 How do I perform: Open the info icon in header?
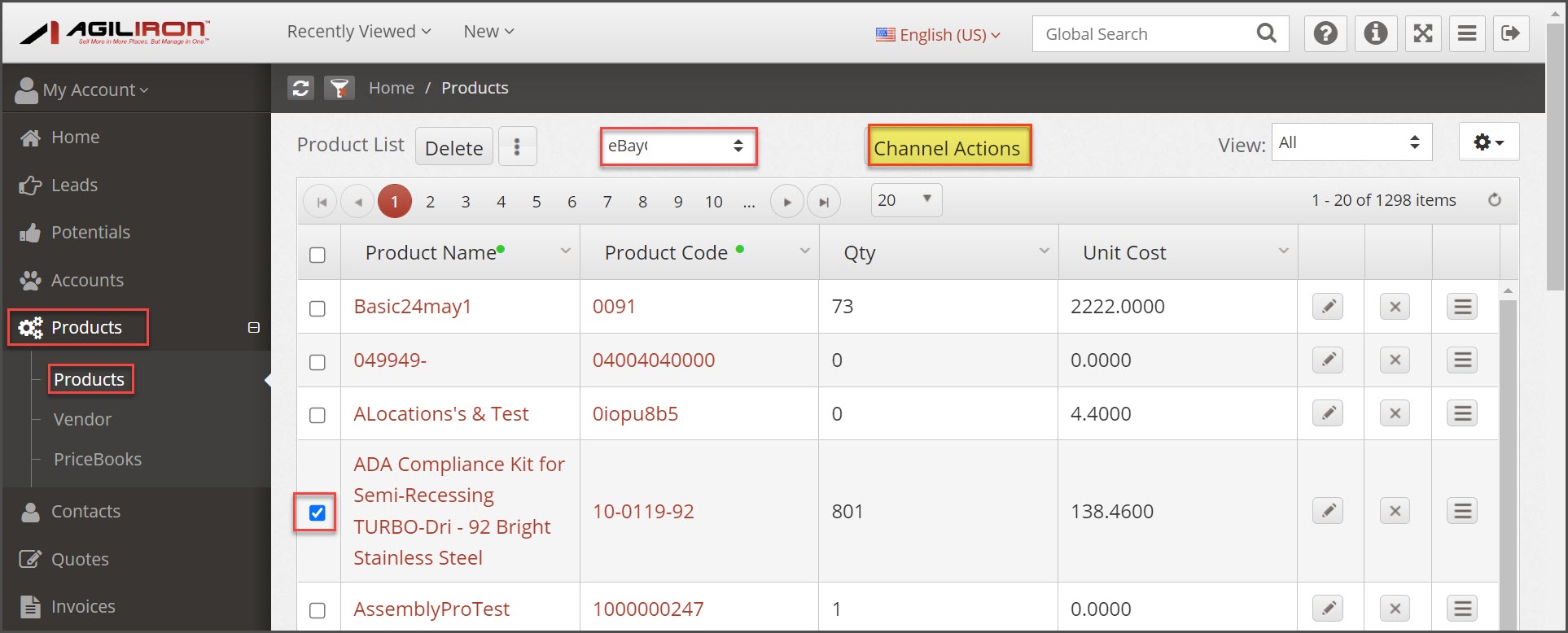click(1376, 33)
